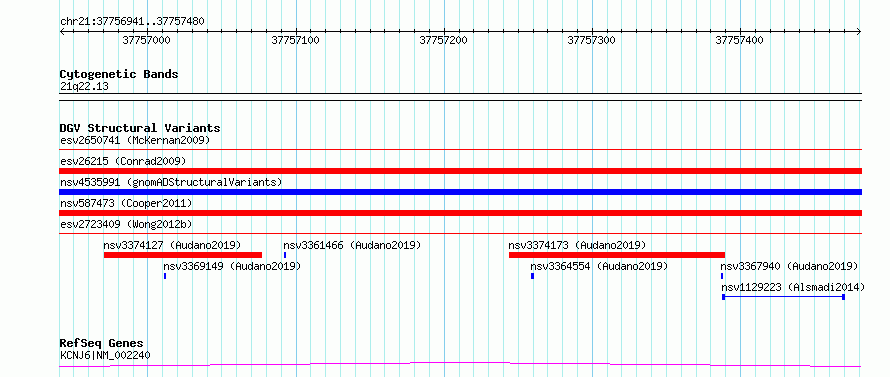Click the magenta KCNJ6 gene track line
This screenshot has width=890, height=377.
pyautogui.click(x=461, y=365)
